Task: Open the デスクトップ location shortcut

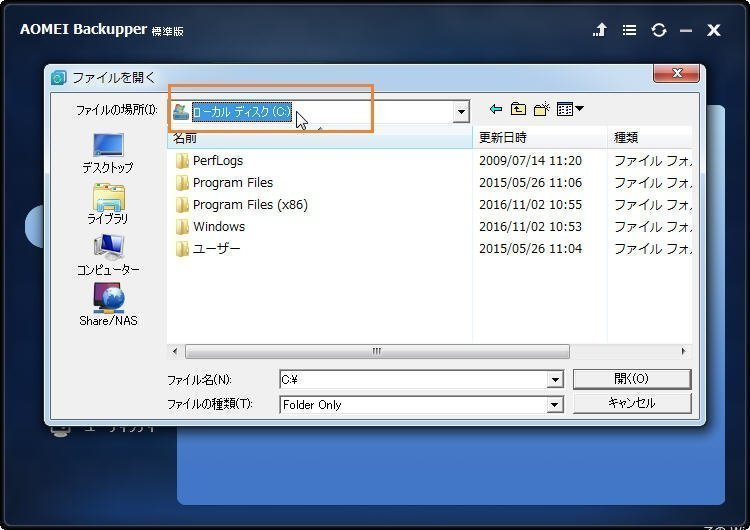Action: click(x=108, y=154)
